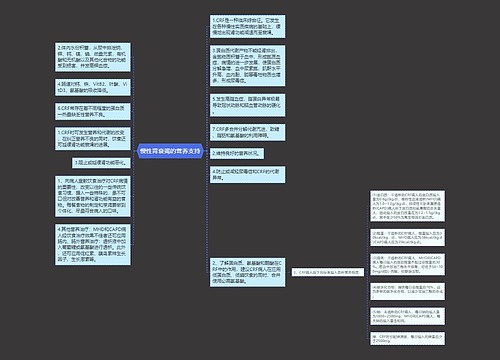Pick the node starting "7.CRF多合并分解代谢亢进"
The height and width of the screenshot is (360, 500).
(x=247, y=132)
